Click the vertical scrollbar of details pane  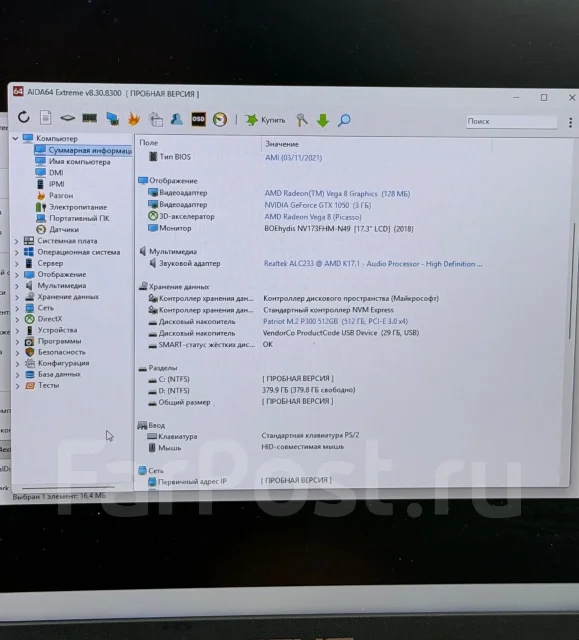tap(571, 282)
